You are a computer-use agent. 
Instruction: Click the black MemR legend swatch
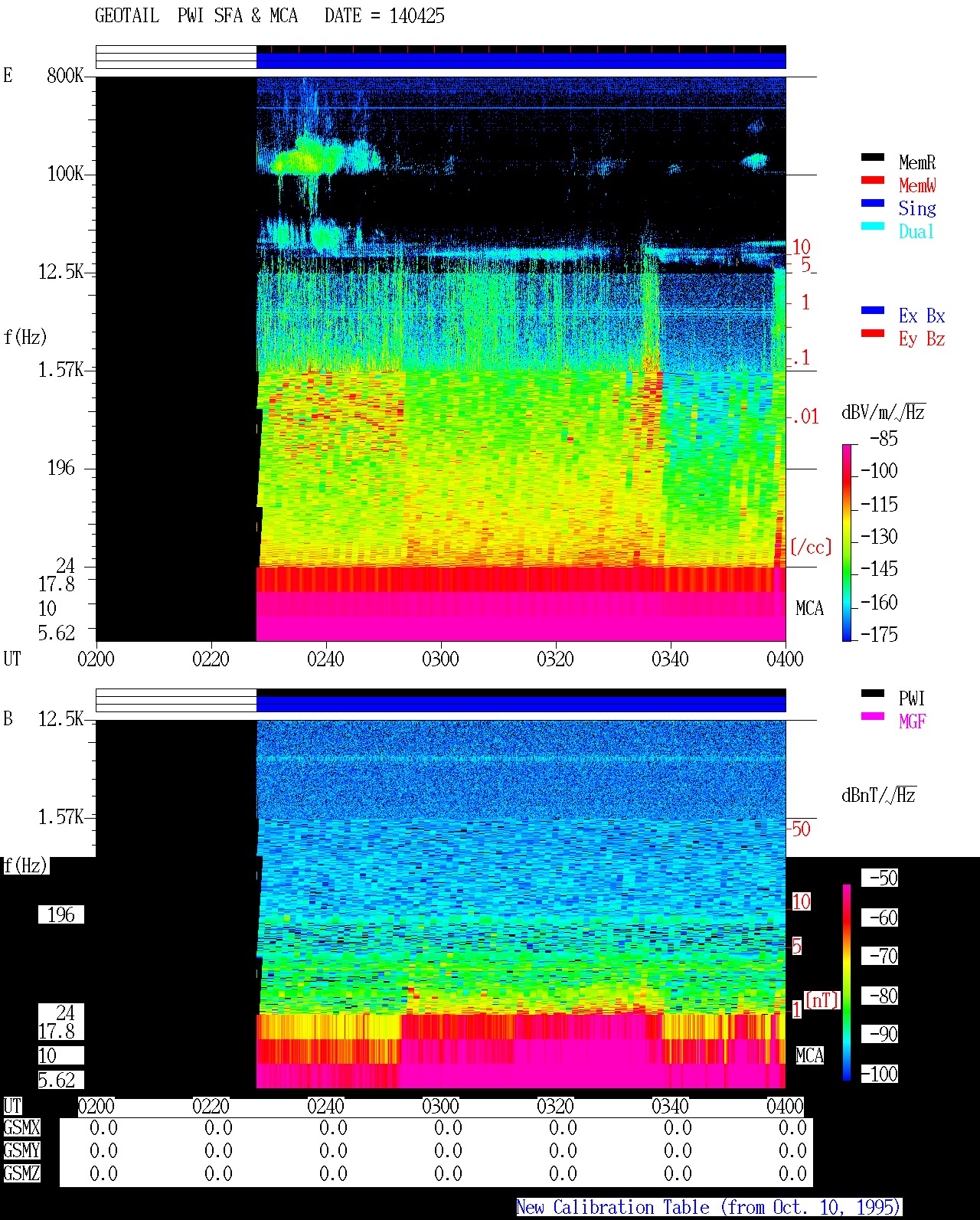point(873,158)
